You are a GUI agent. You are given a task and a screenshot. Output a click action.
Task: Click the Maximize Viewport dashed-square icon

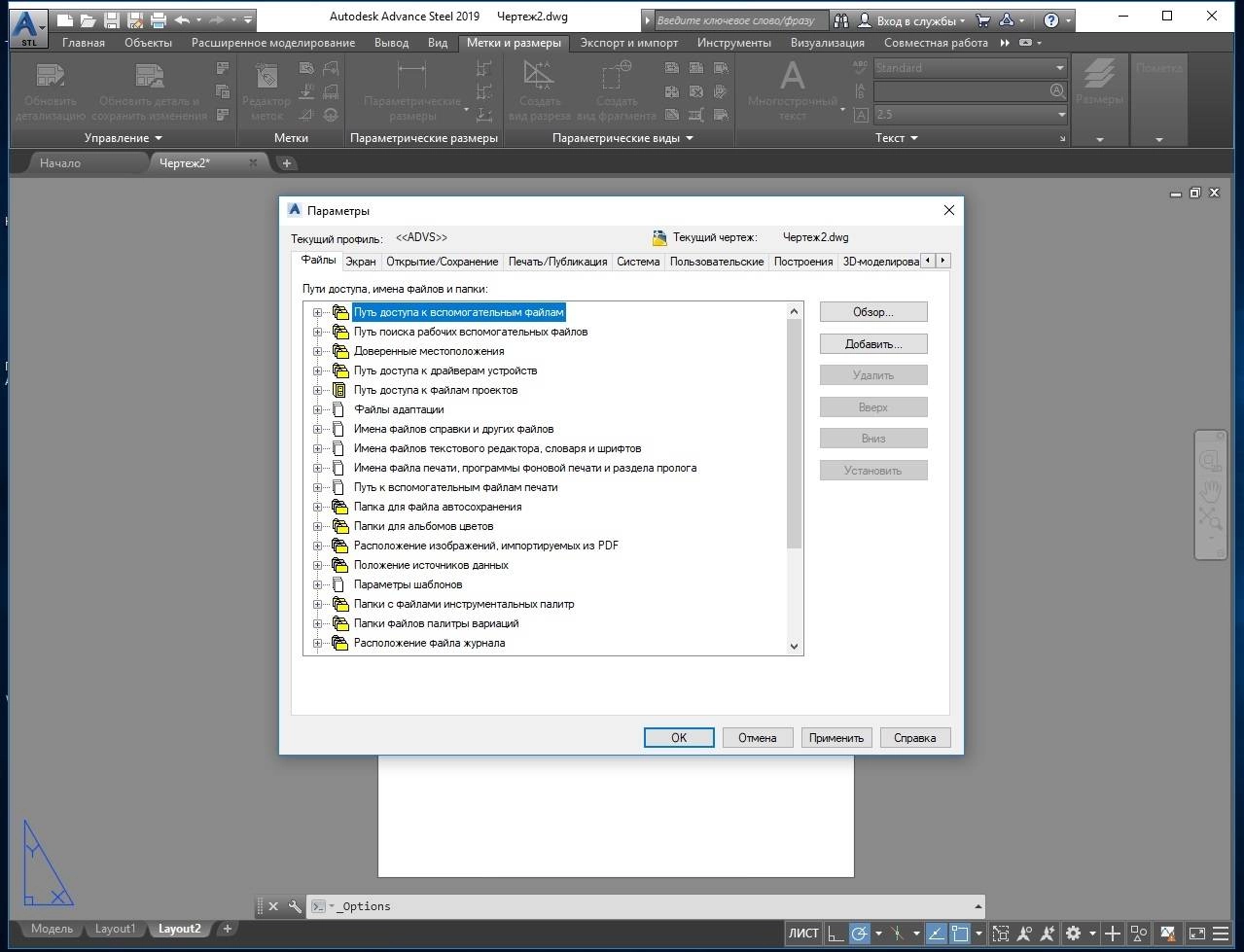click(1001, 934)
